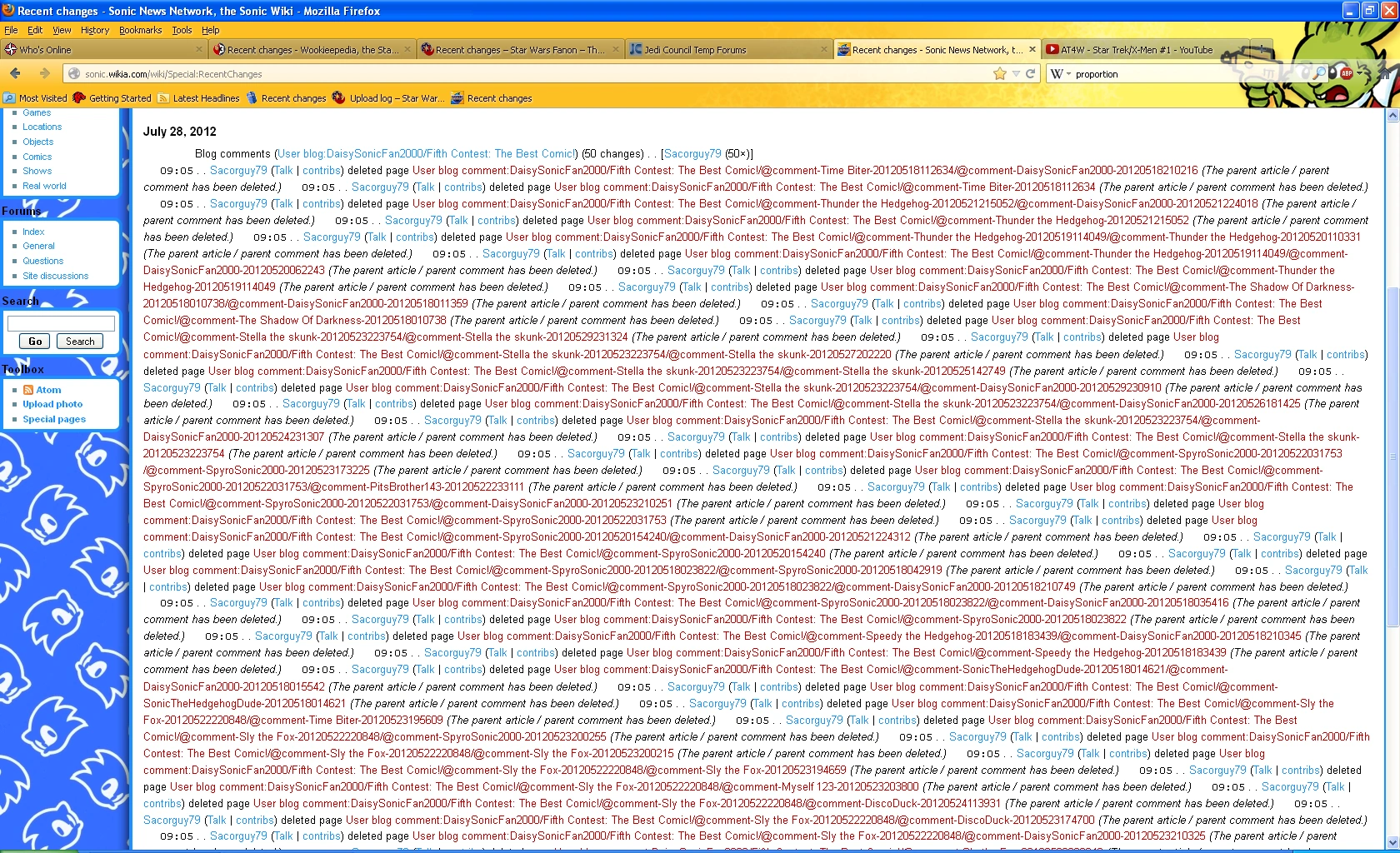This screenshot has height=853, width=1400.
Task: Open the Shows sidebar link
Action: 37,171
